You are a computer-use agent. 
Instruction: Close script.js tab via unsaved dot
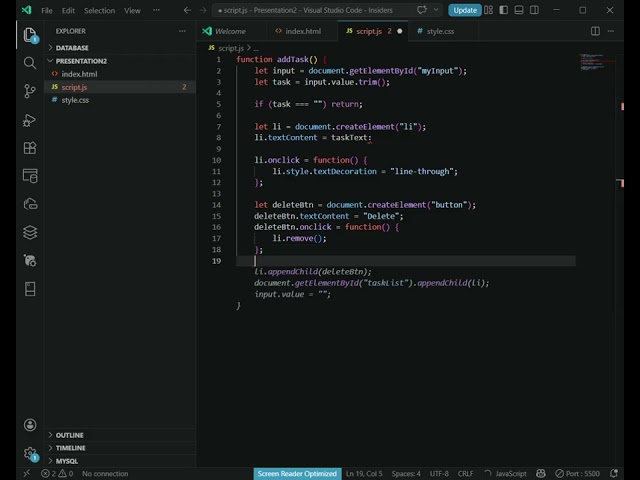(400, 31)
